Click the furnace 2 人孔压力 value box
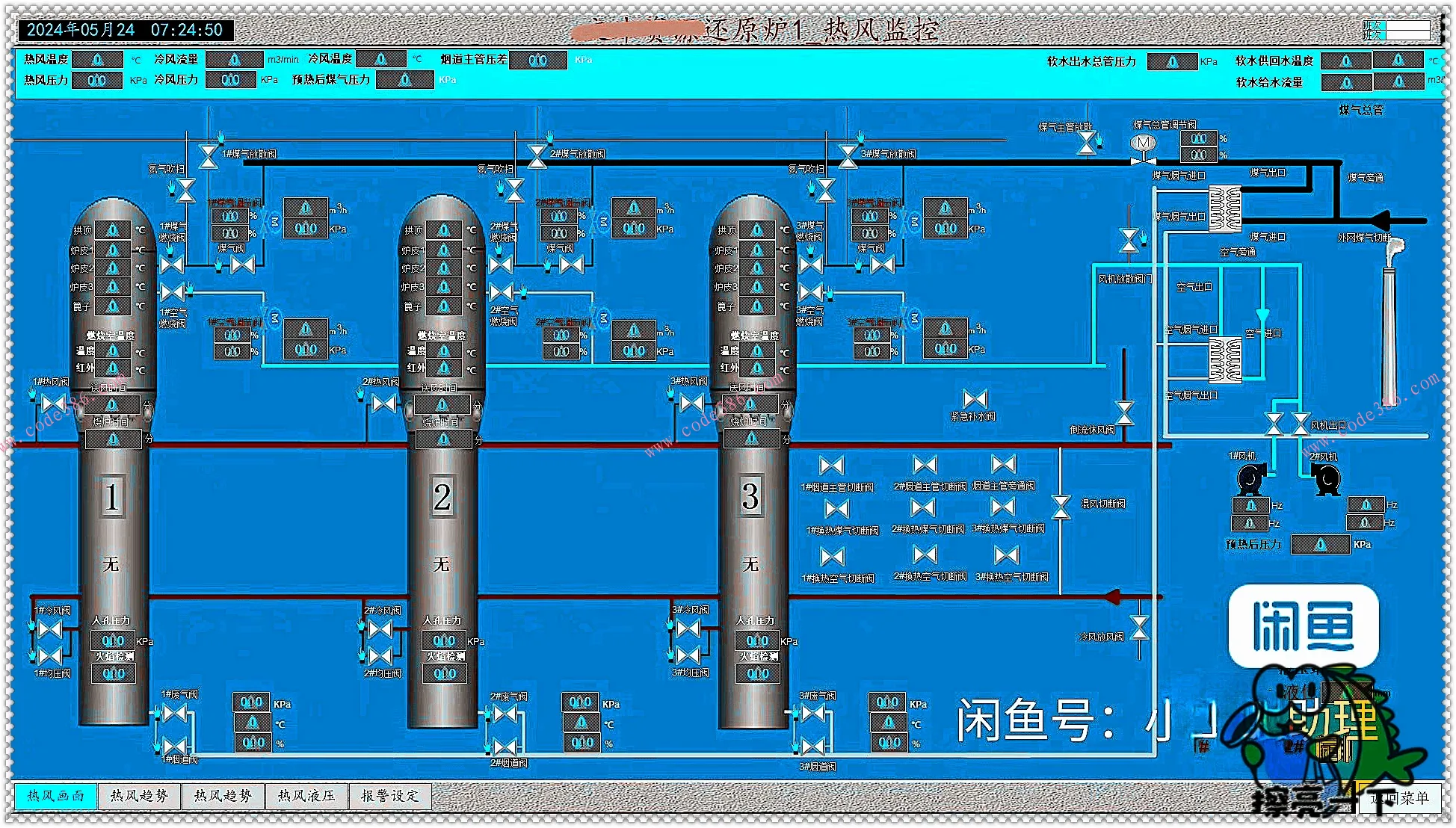The width and height of the screenshot is (1456, 828). pyautogui.click(x=444, y=640)
